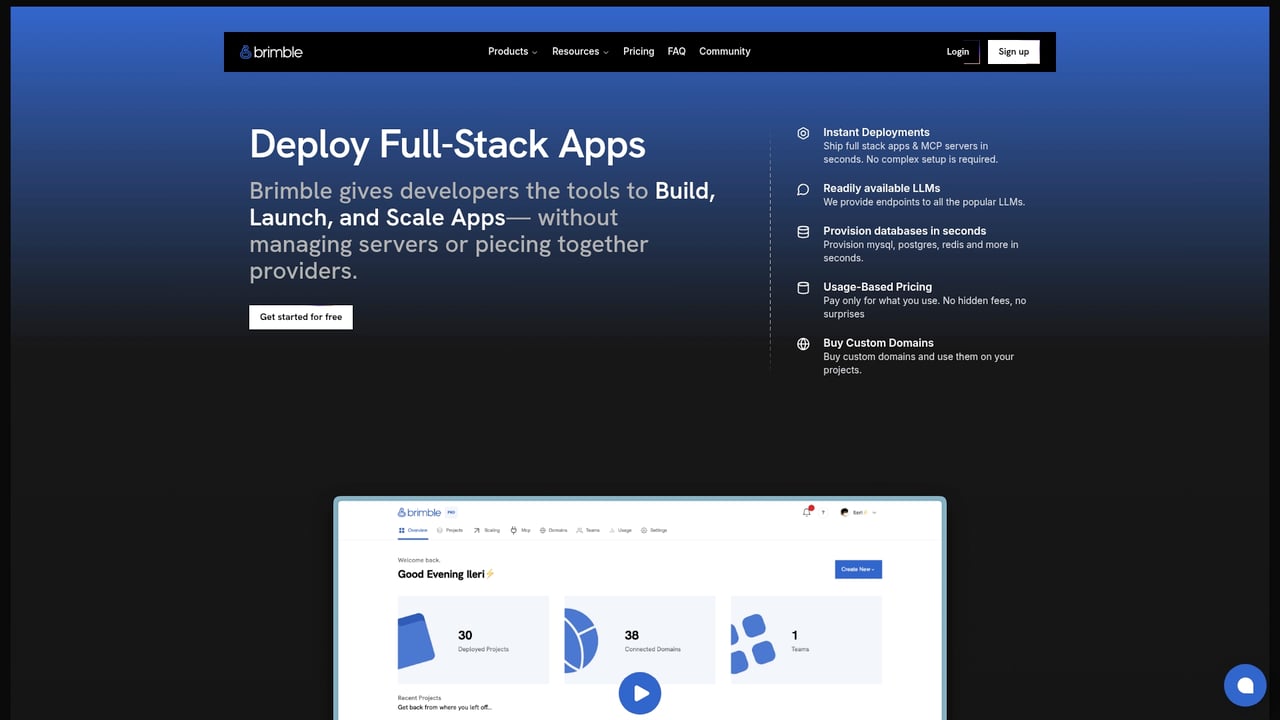
Task: Expand the Products dropdown menu
Action: [x=512, y=52]
